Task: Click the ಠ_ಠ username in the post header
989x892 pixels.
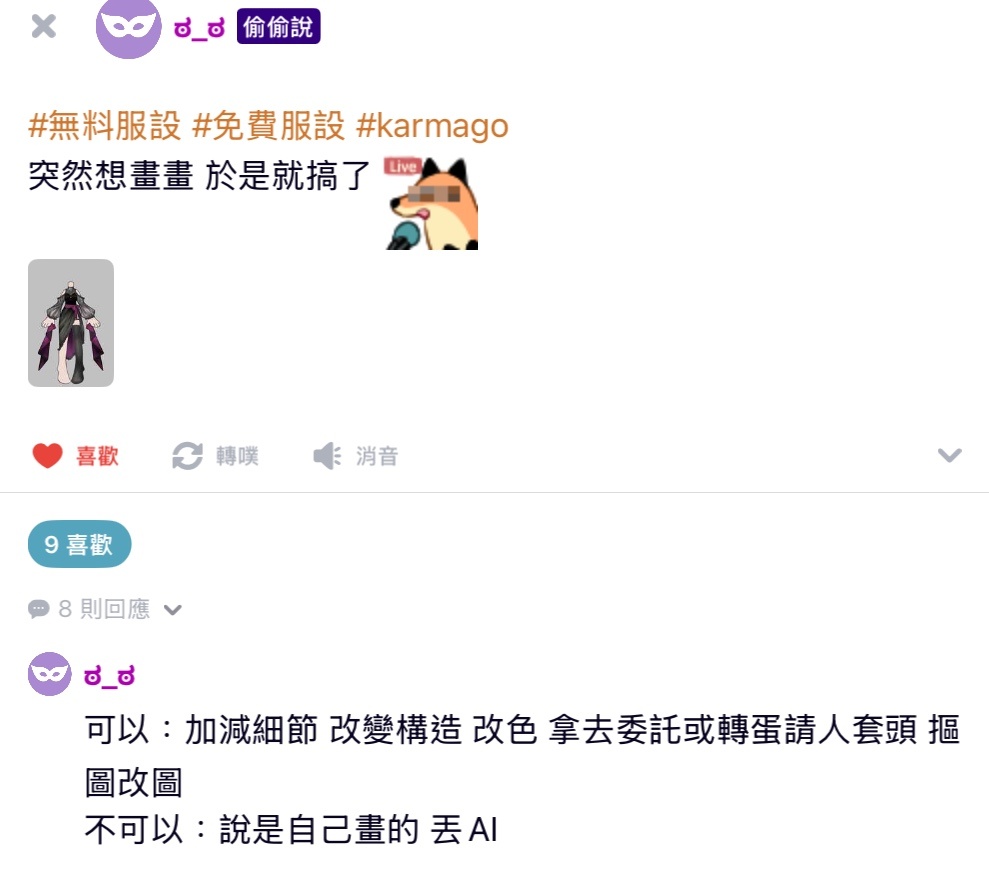Action: pyautogui.click(x=199, y=28)
